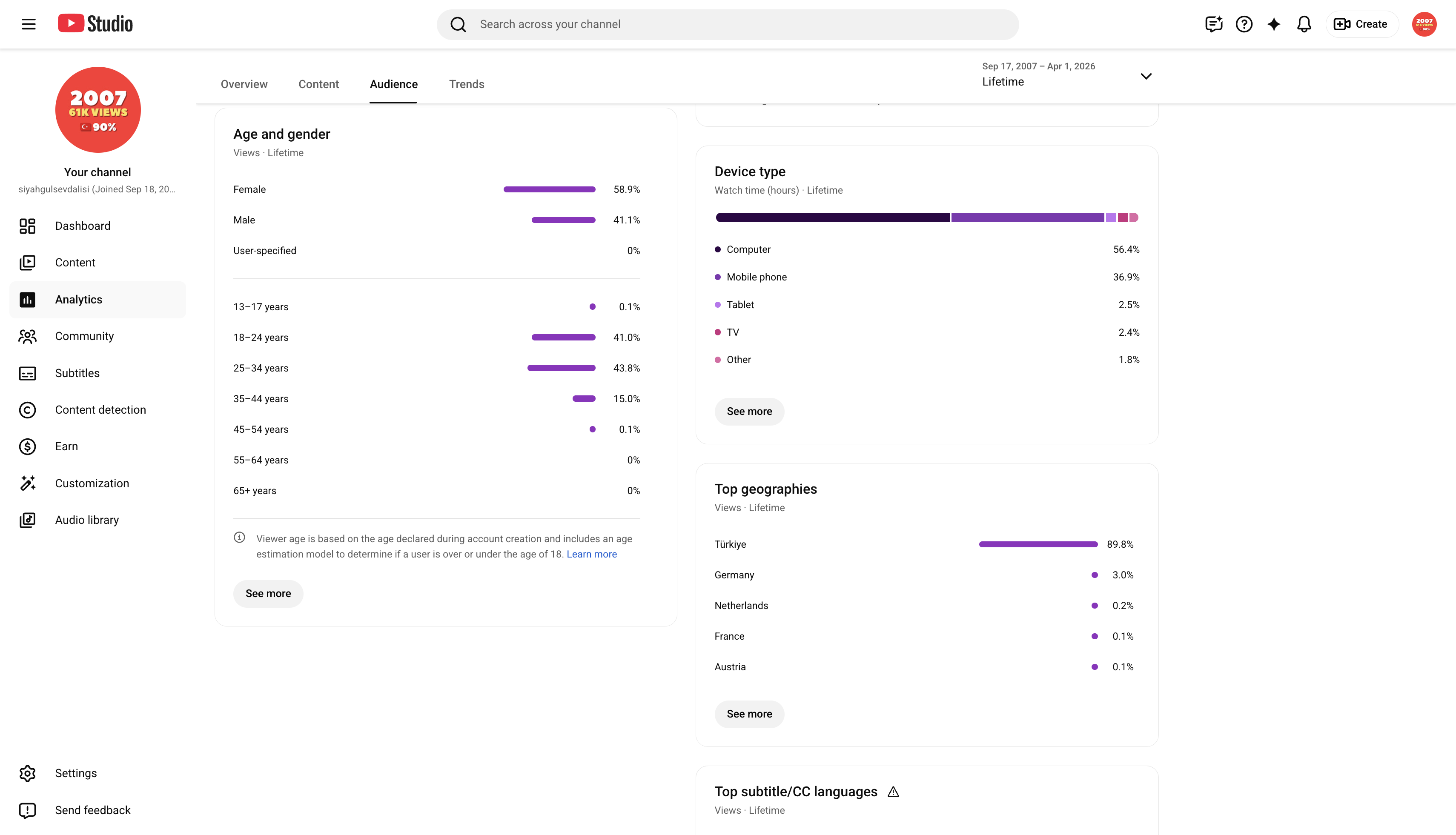Focus the Search across your channel field
This screenshot has height=835, width=1456.
(x=728, y=24)
